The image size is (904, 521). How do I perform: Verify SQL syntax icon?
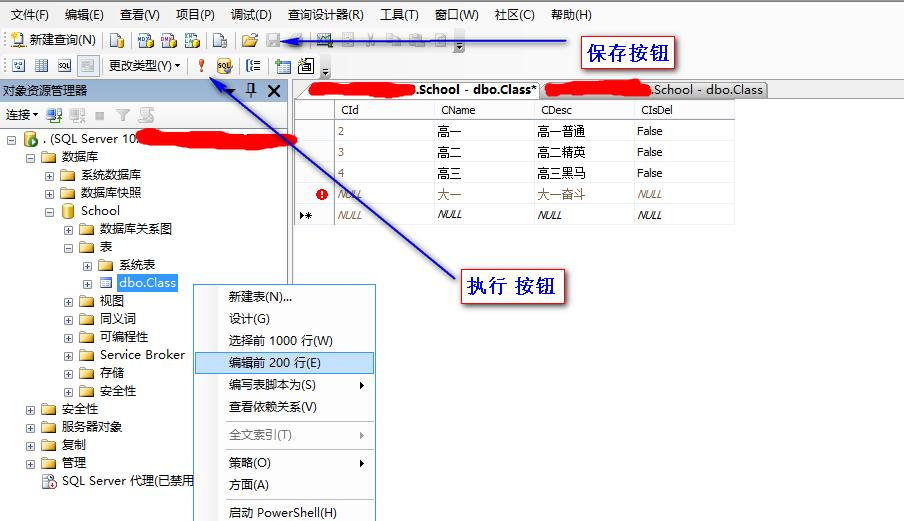pos(224,66)
